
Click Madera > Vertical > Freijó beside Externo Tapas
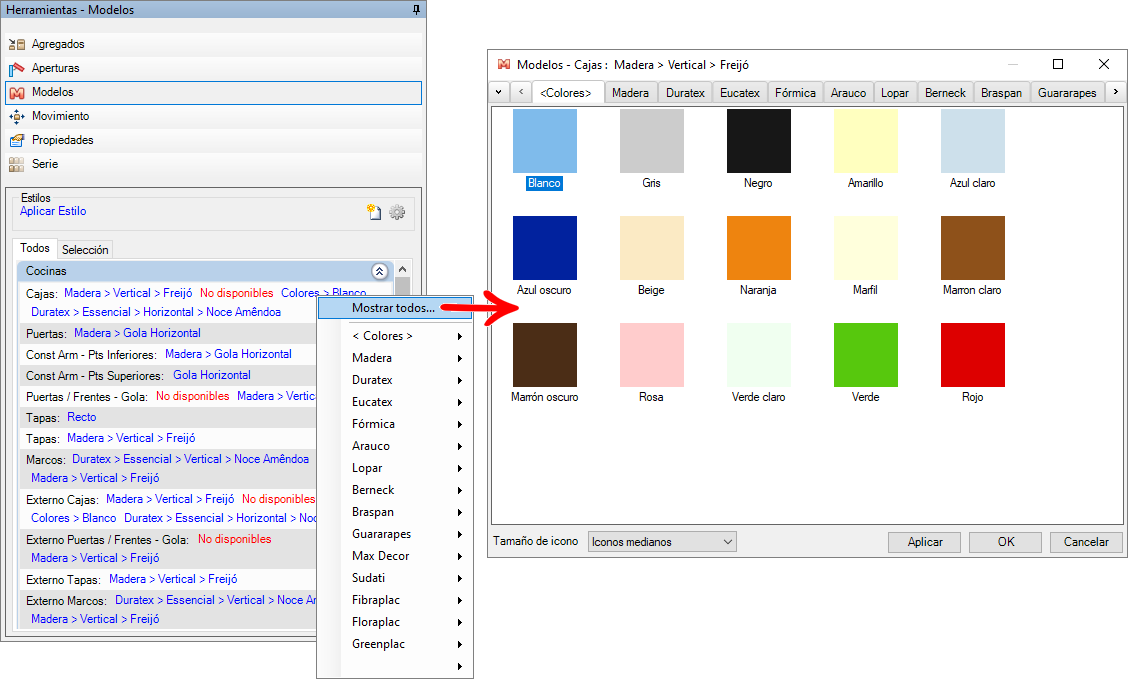173,579
